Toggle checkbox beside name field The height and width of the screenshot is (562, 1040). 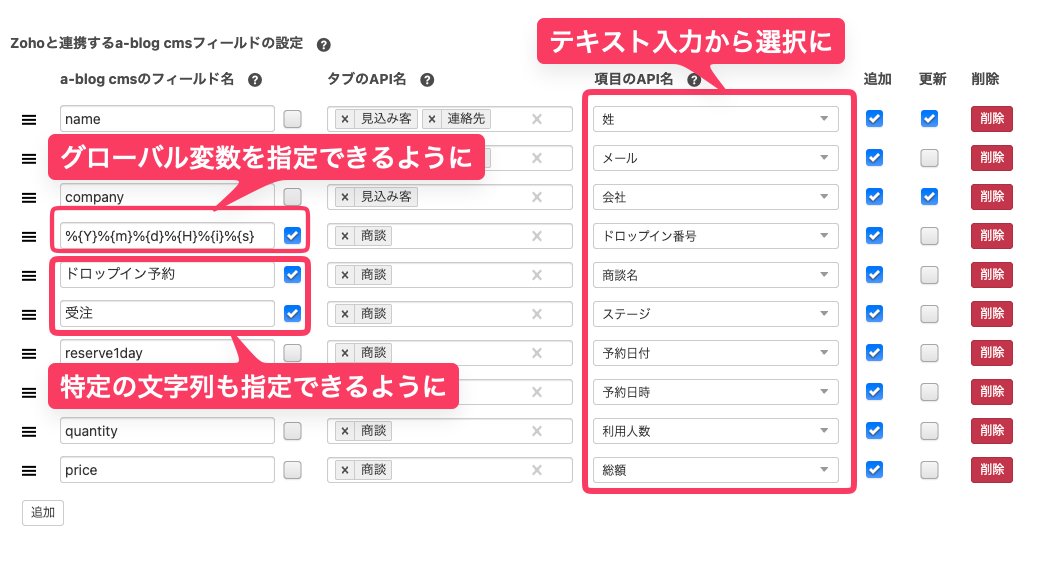click(292, 119)
